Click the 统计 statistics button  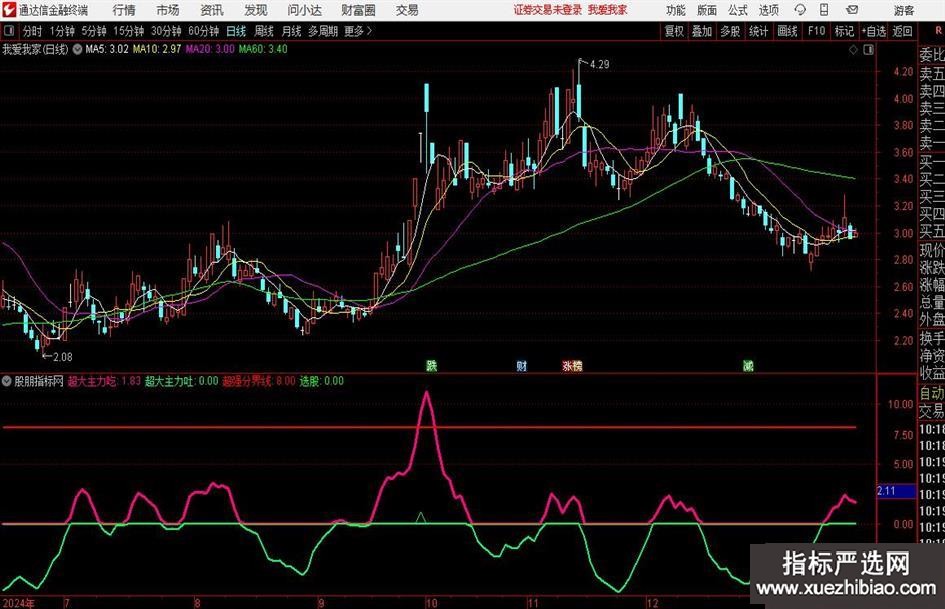pyautogui.click(x=758, y=31)
